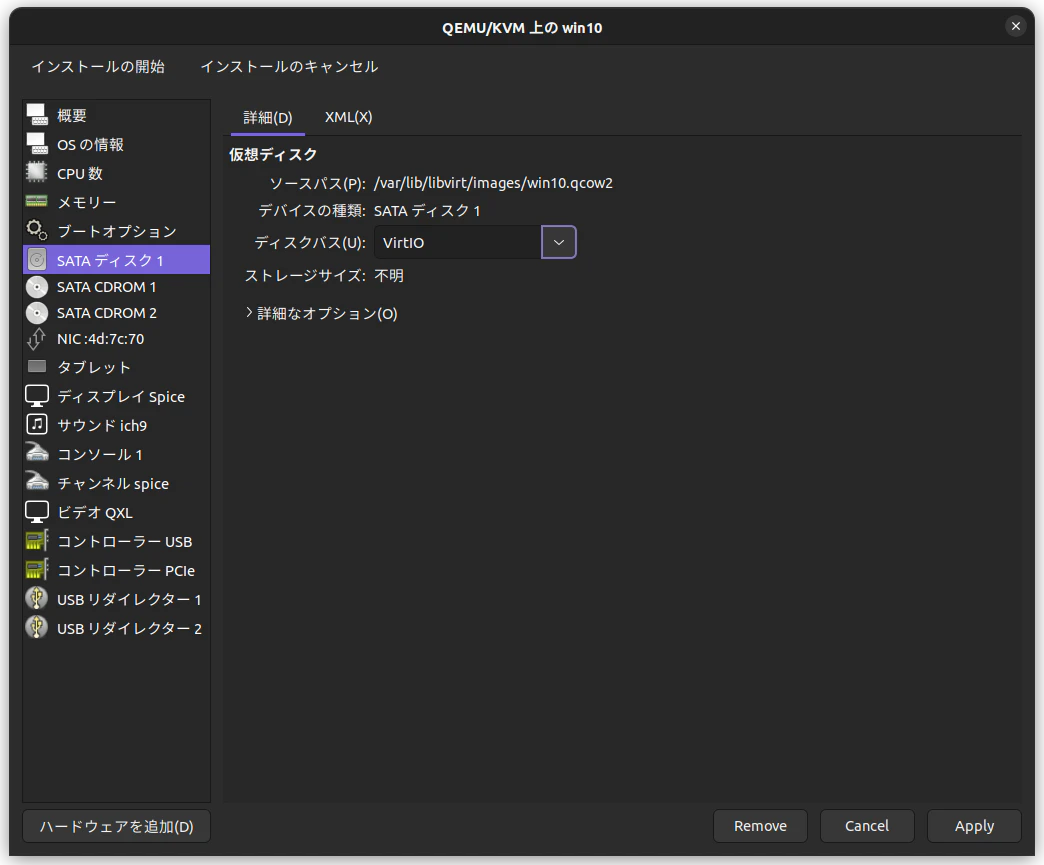Open the OS の情報 icon in sidebar
Viewport: 1044px width, 865px height.
[x=37, y=144]
